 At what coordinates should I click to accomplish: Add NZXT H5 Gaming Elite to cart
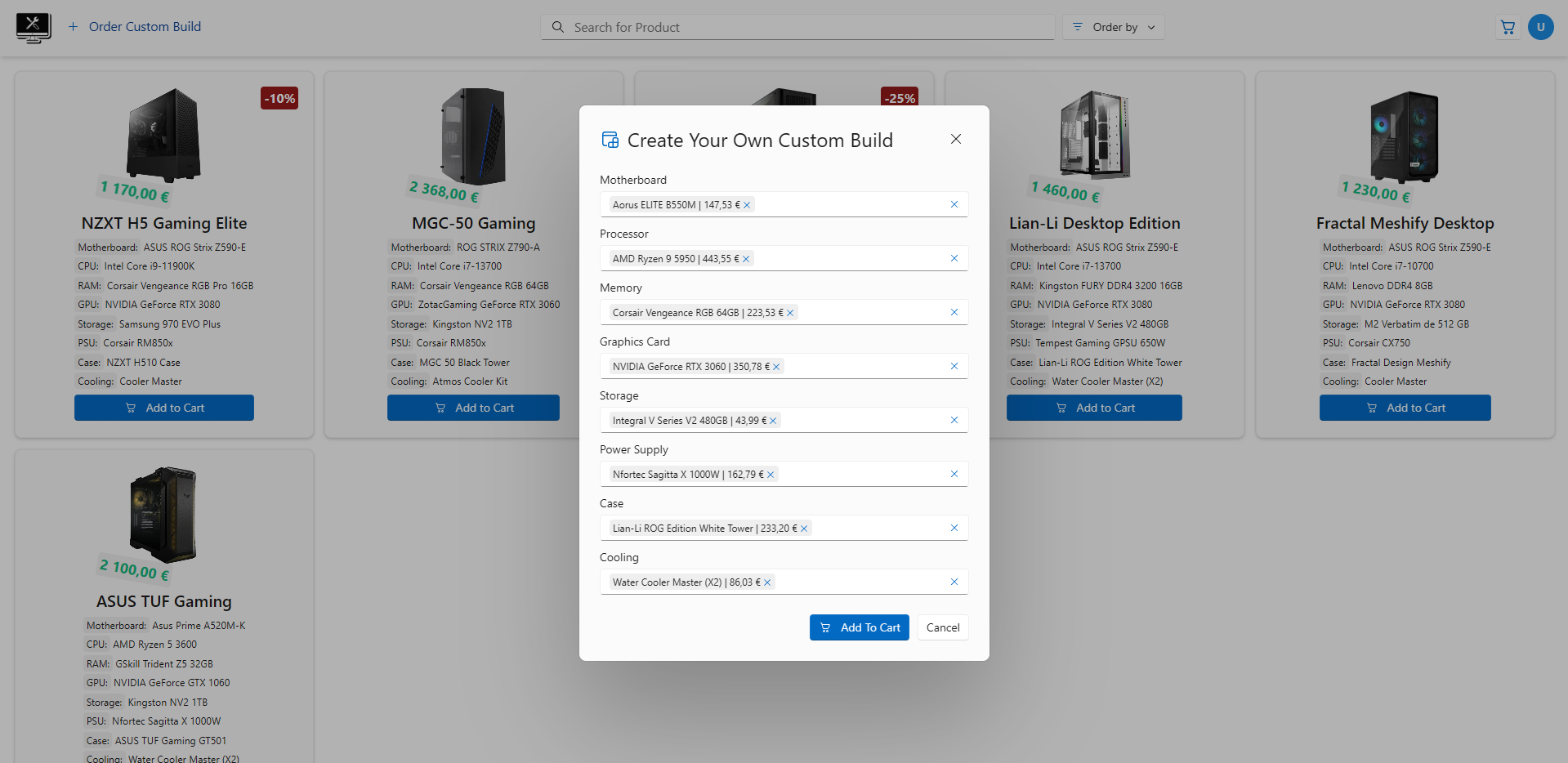[164, 408]
